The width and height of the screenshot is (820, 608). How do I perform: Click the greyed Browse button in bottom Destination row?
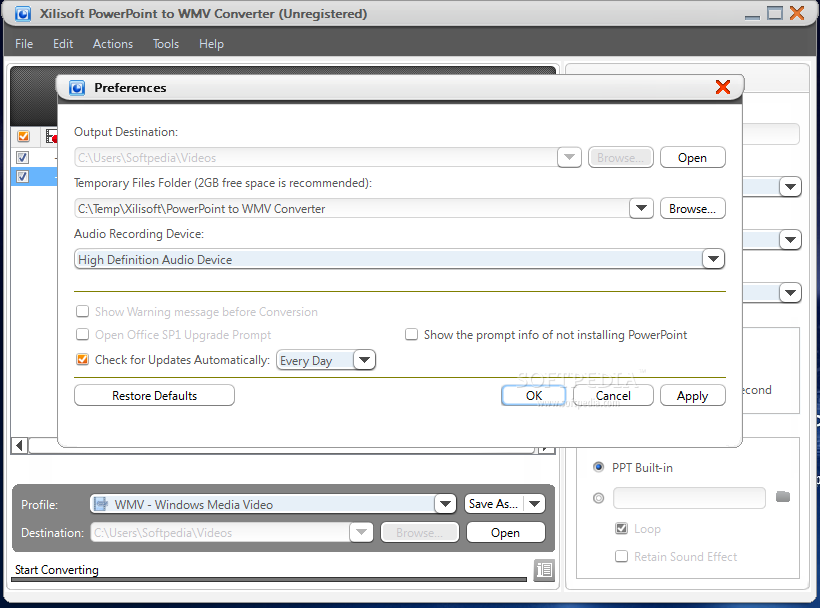[x=419, y=532]
